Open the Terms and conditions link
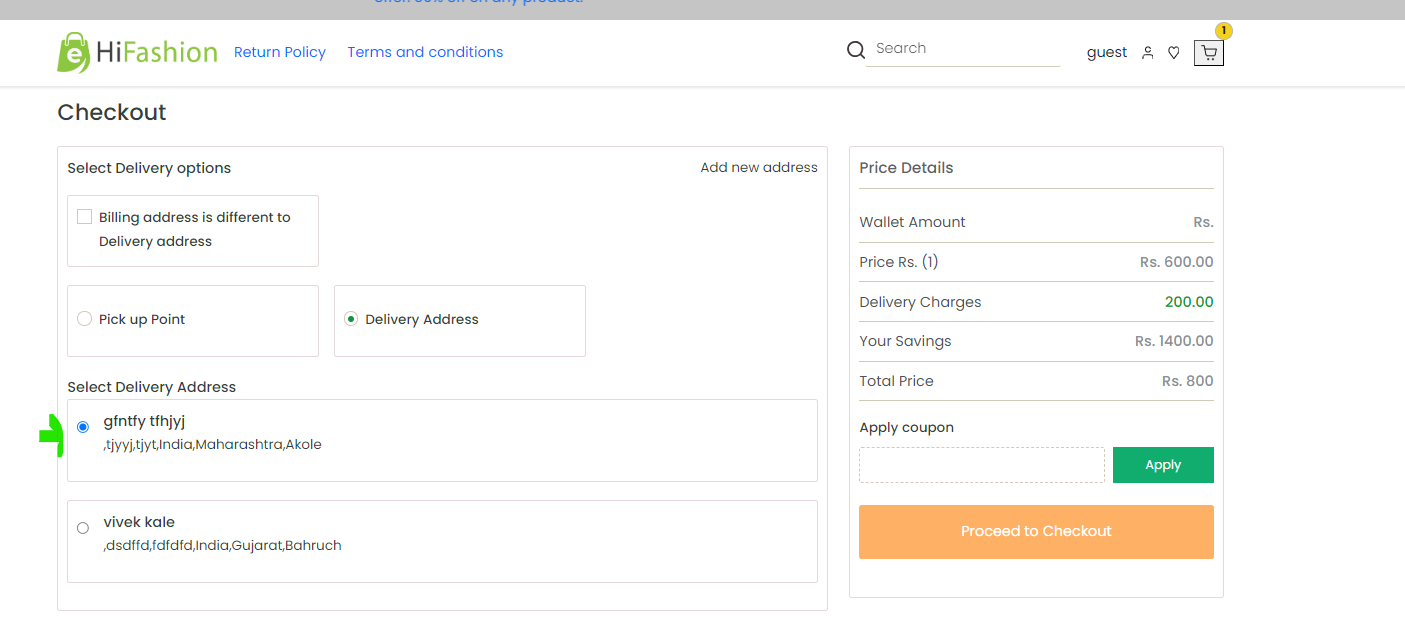Image resolution: width=1405 pixels, height=641 pixels. tap(425, 52)
